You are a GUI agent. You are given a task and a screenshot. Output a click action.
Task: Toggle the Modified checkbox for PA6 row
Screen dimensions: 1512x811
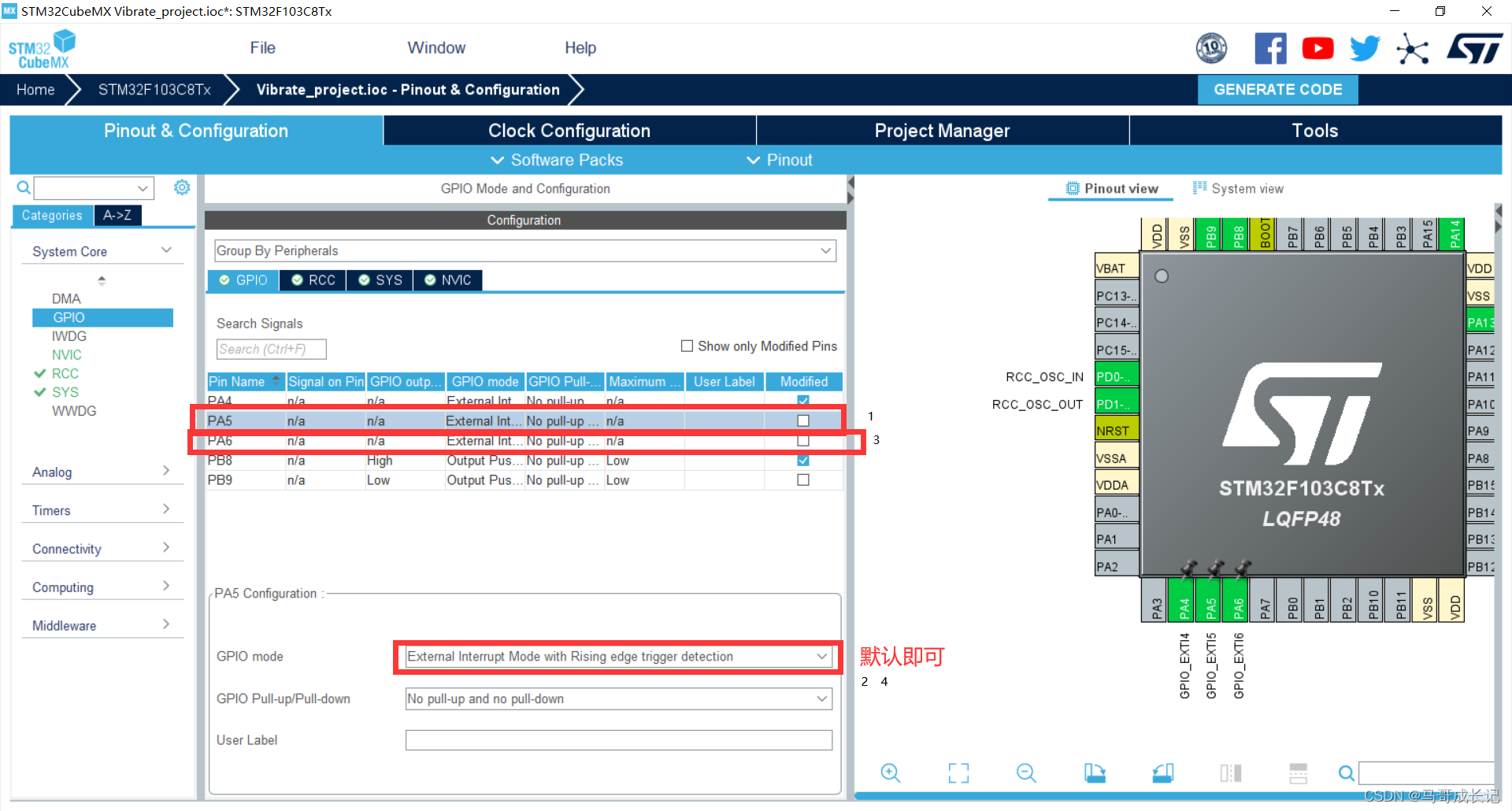pyautogui.click(x=803, y=440)
